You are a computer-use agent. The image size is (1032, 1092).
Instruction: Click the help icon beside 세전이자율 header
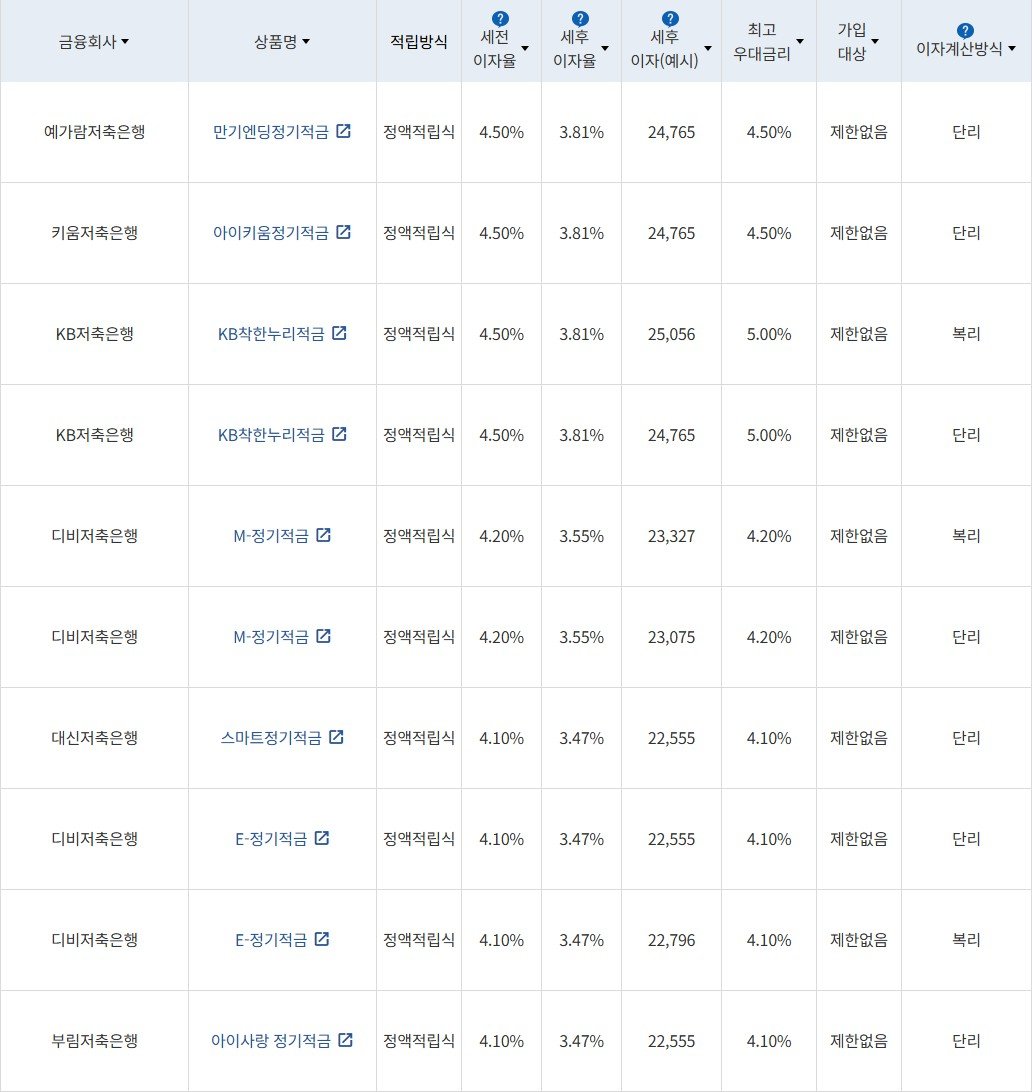point(500,16)
